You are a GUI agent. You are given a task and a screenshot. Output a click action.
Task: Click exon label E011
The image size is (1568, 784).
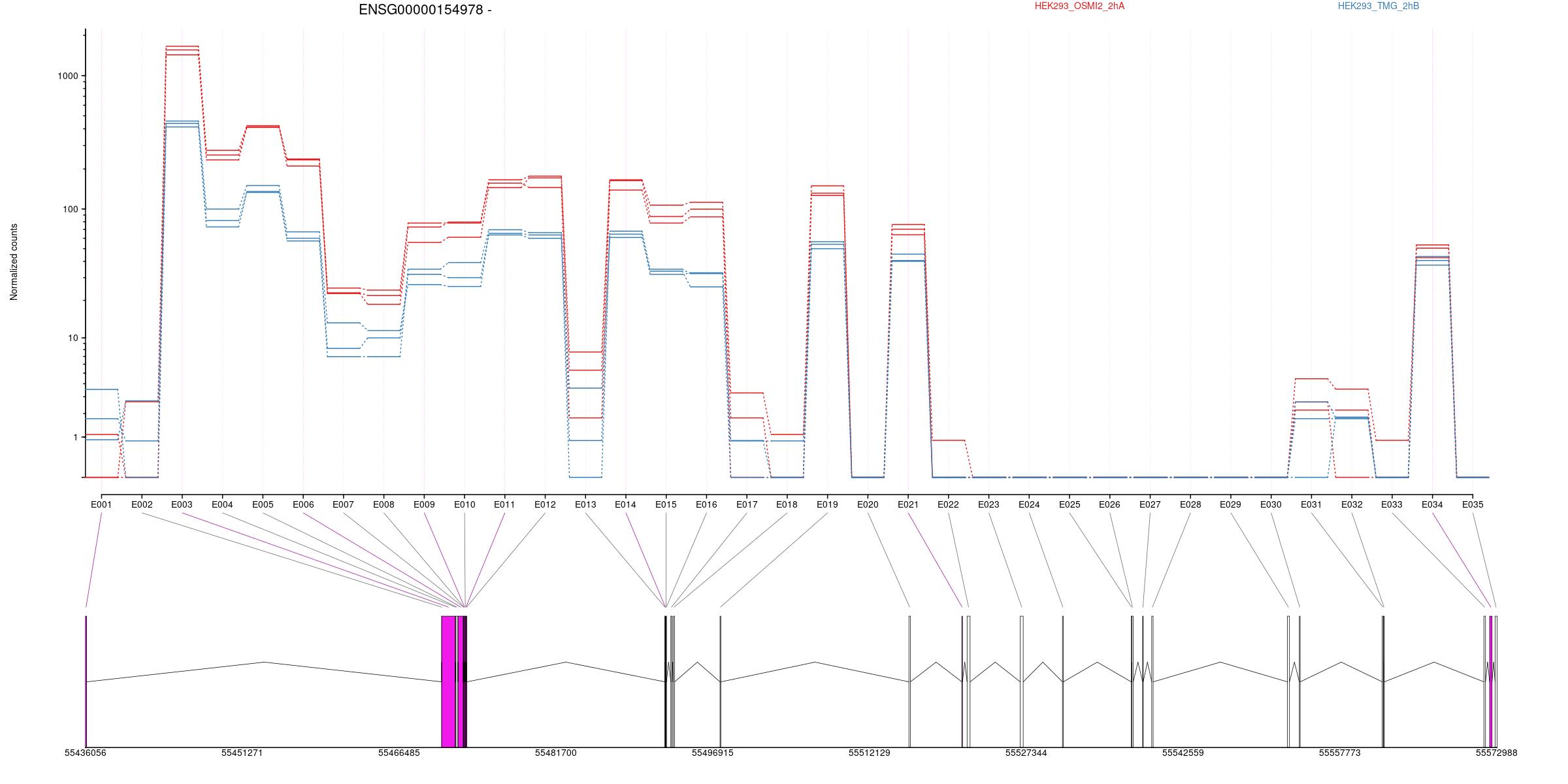tap(504, 504)
